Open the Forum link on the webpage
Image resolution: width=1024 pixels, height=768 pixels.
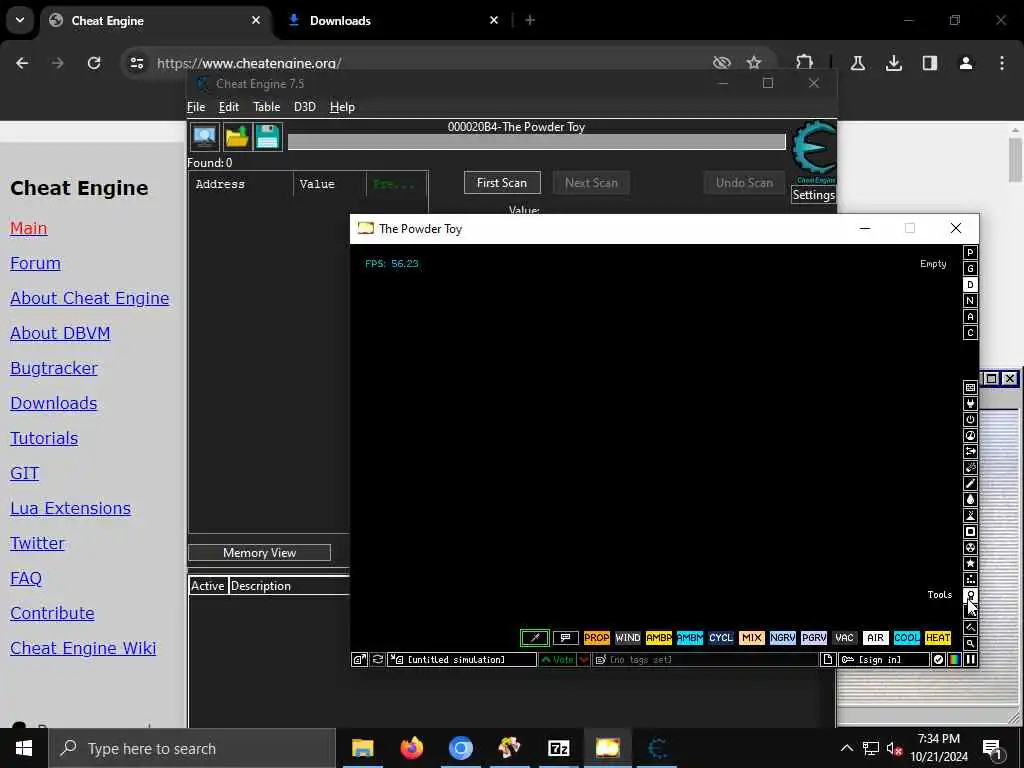click(35, 263)
